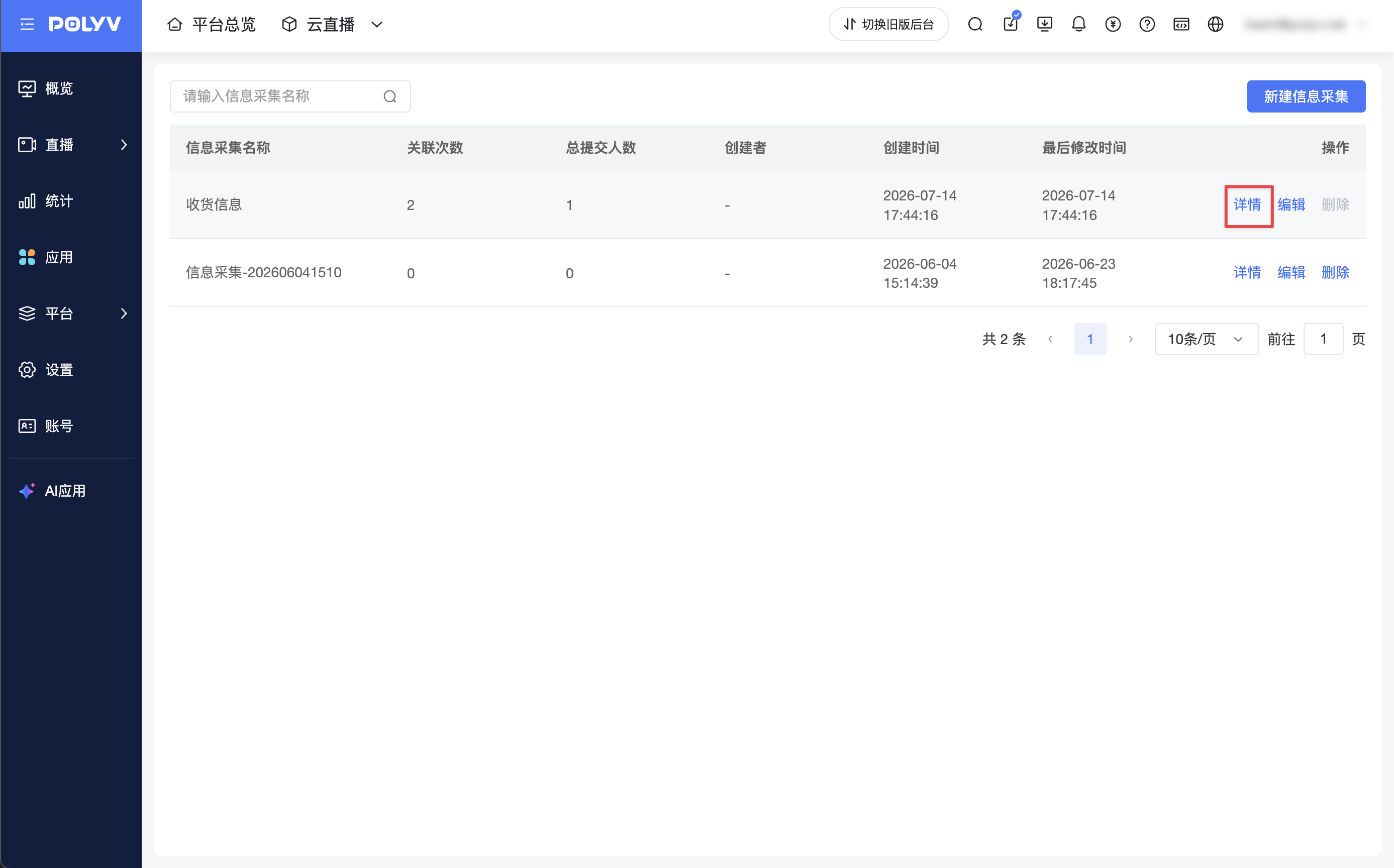Select page 1 in pagination

pyautogui.click(x=1089, y=339)
